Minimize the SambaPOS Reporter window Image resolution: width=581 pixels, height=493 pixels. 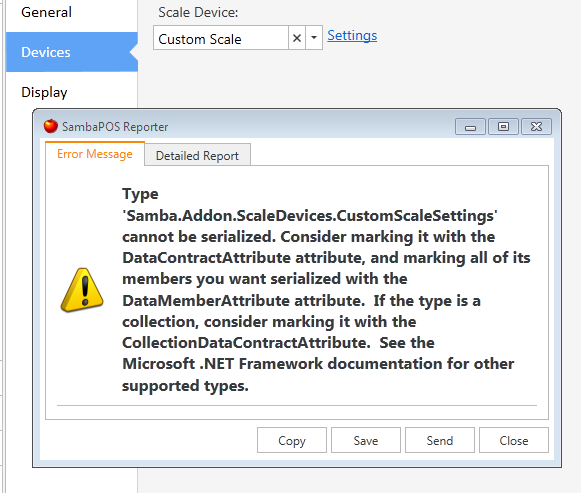(x=470, y=127)
